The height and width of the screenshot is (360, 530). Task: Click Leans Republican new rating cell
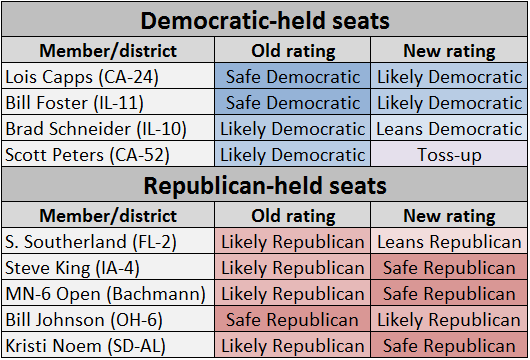coord(449,241)
